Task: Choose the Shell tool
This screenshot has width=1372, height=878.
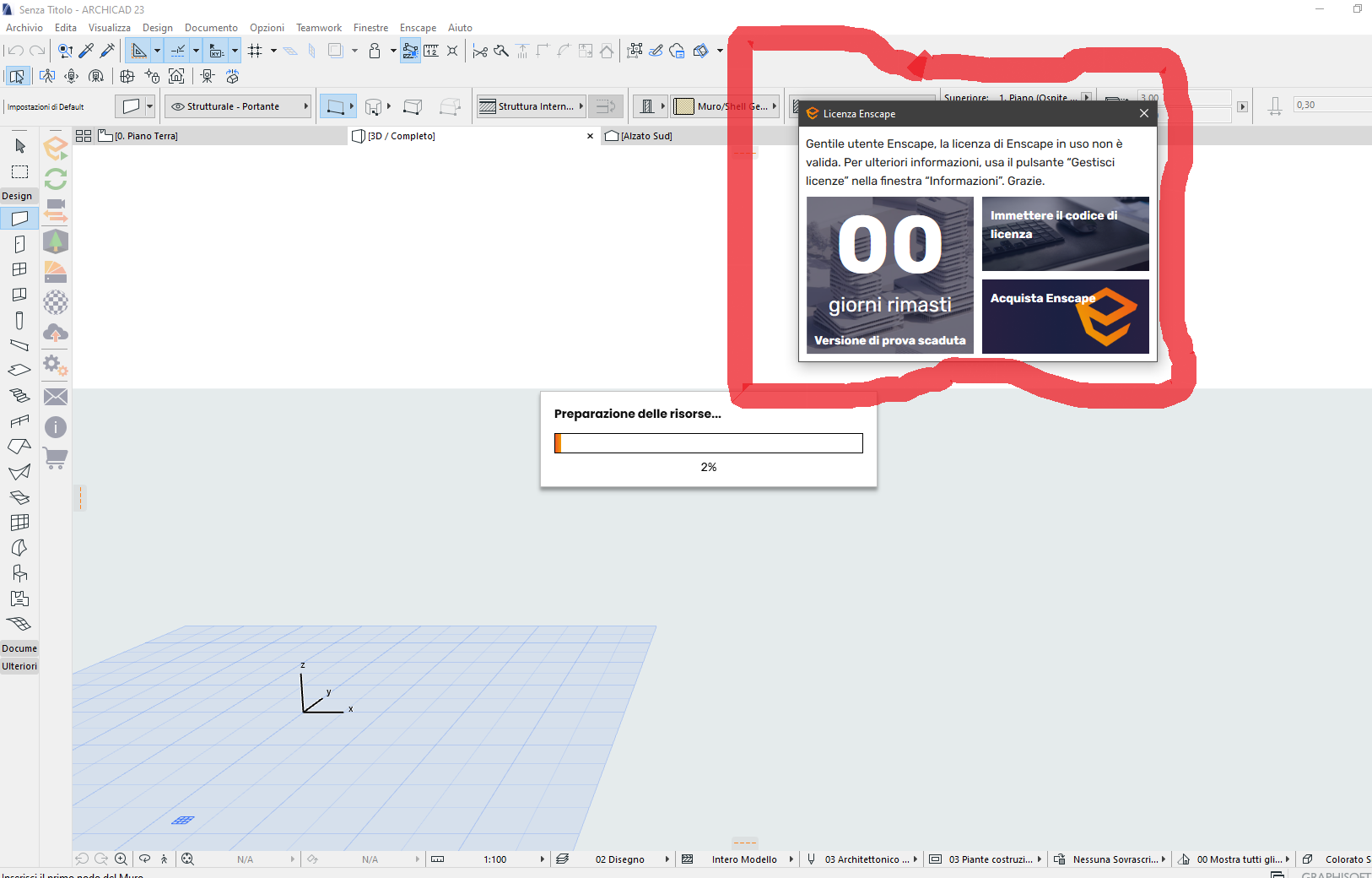Action: tap(19, 472)
